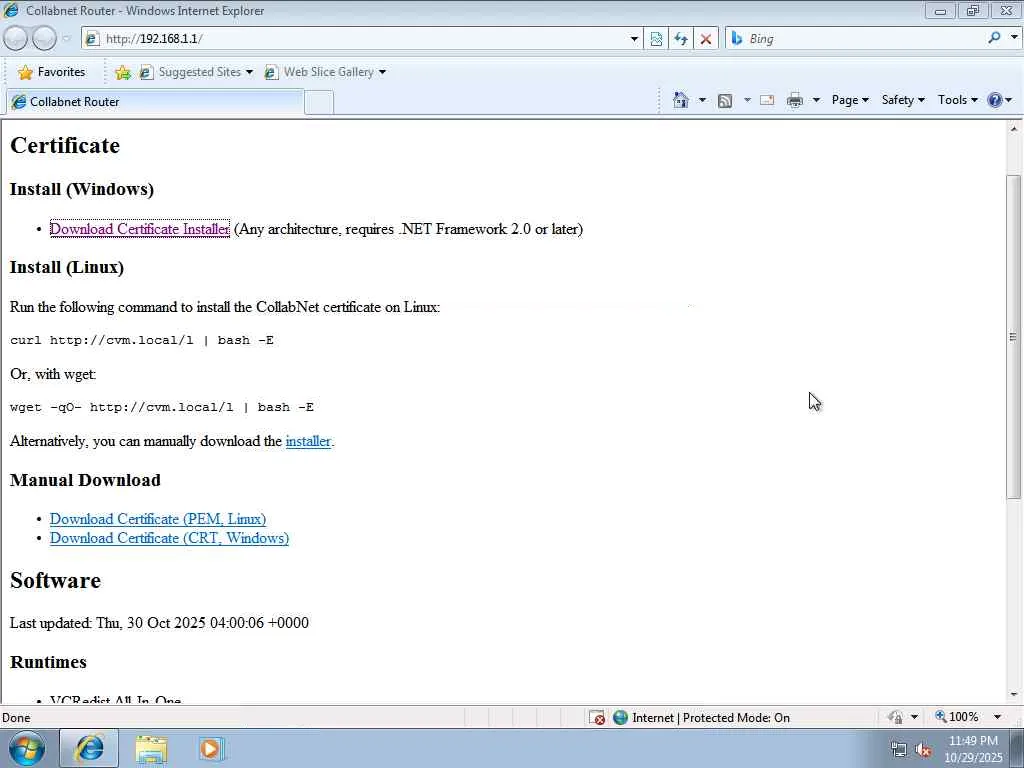The image size is (1024, 768).
Task: Expand the Feeds dropdown arrow
Action: [747, 100]
